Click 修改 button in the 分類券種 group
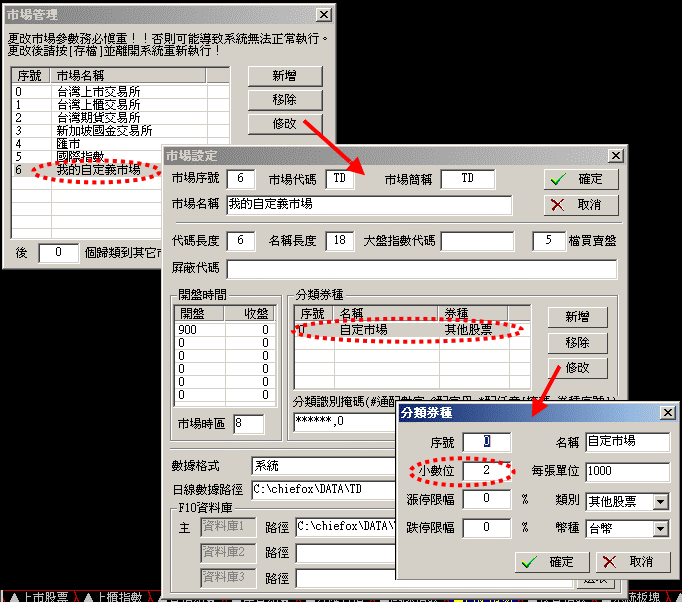Image resolution: width=682 pixels, height=602 pixels. (577, 368)
